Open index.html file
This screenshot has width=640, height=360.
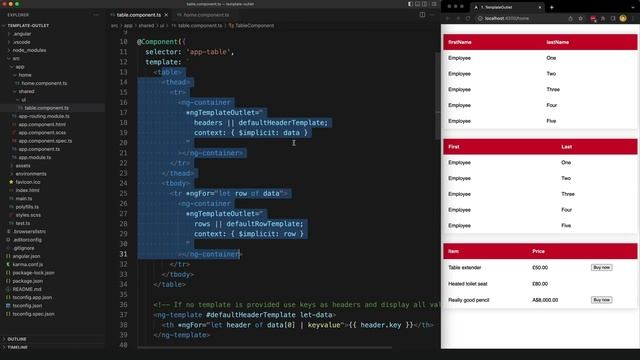[27, 190]
